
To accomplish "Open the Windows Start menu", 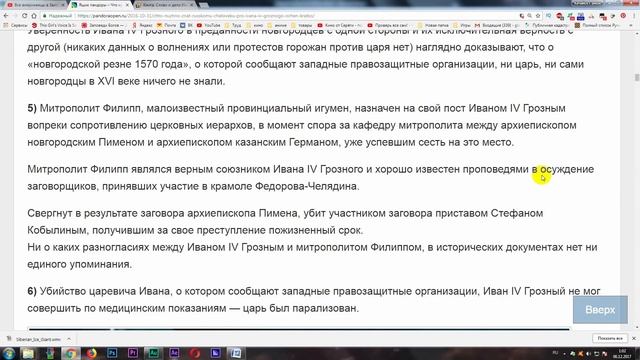I will [8, 353].
